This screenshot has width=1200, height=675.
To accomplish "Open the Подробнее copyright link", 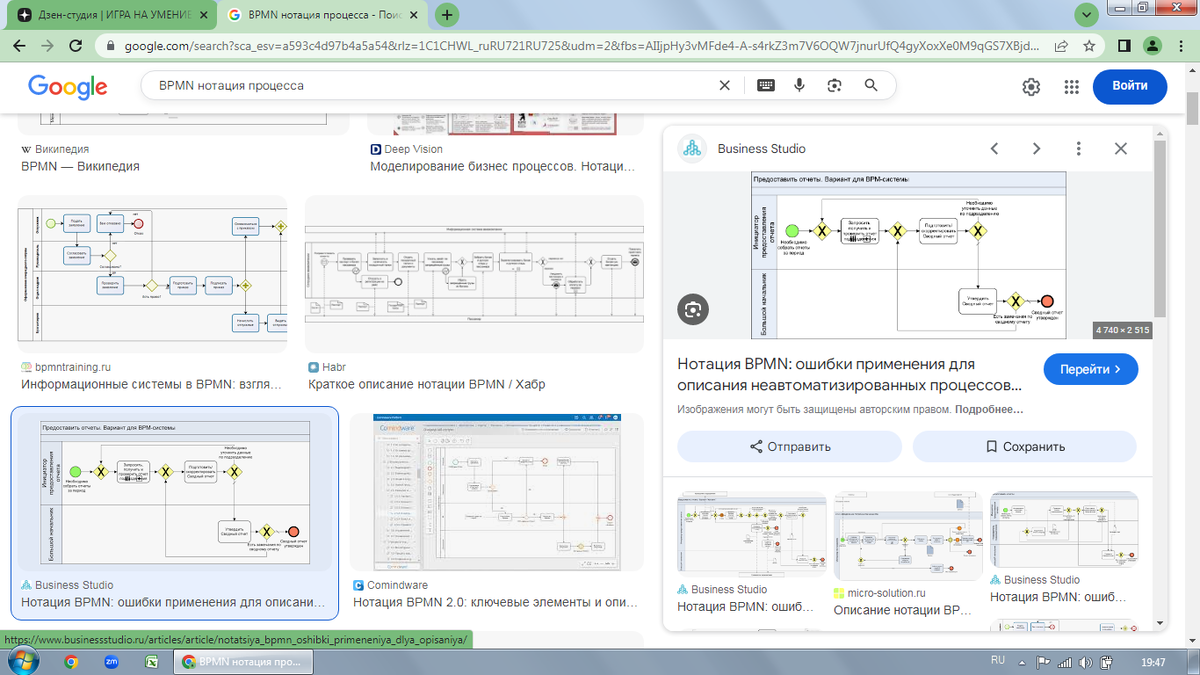I will click(x=989, y=410).
